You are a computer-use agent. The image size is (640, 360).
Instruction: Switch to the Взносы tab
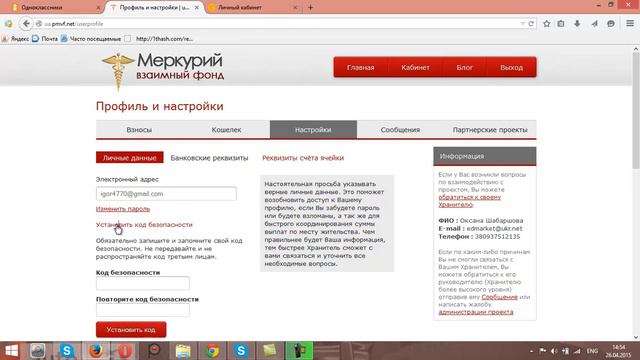point(139,129)
